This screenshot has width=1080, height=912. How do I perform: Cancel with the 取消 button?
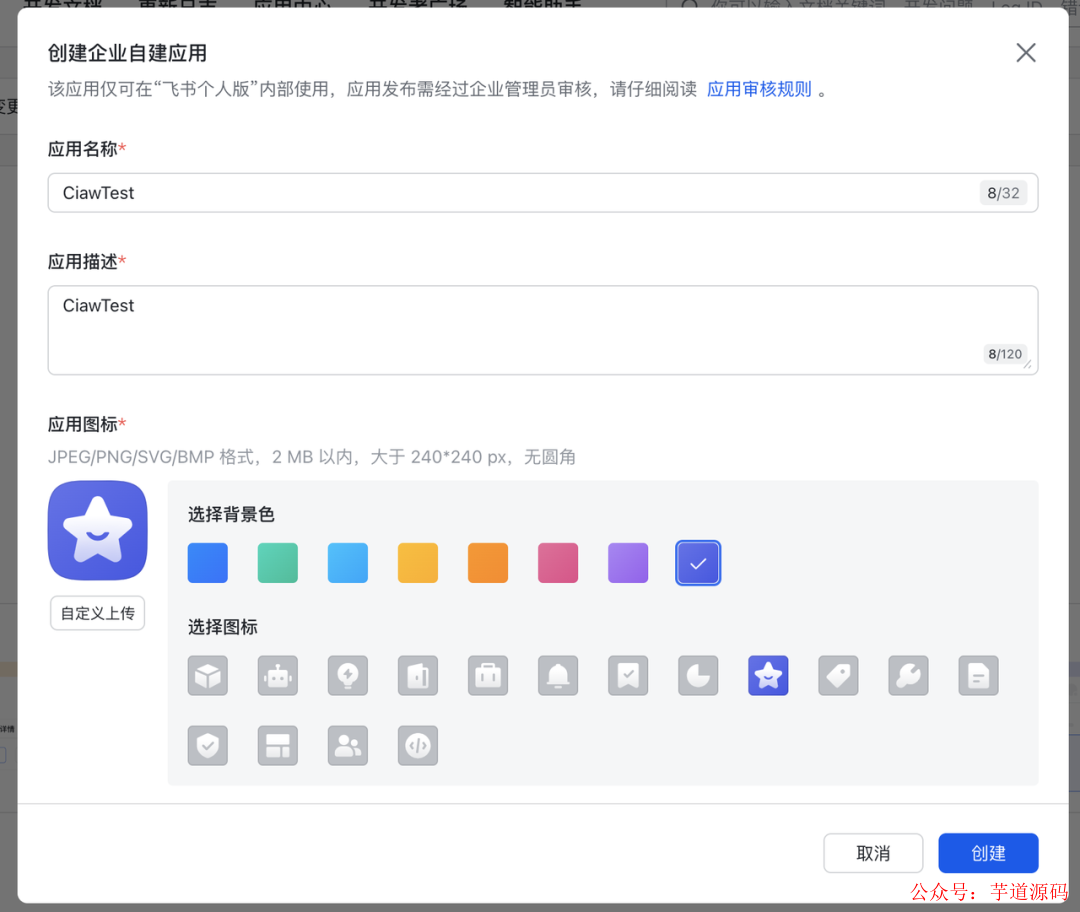pos(873,853)
